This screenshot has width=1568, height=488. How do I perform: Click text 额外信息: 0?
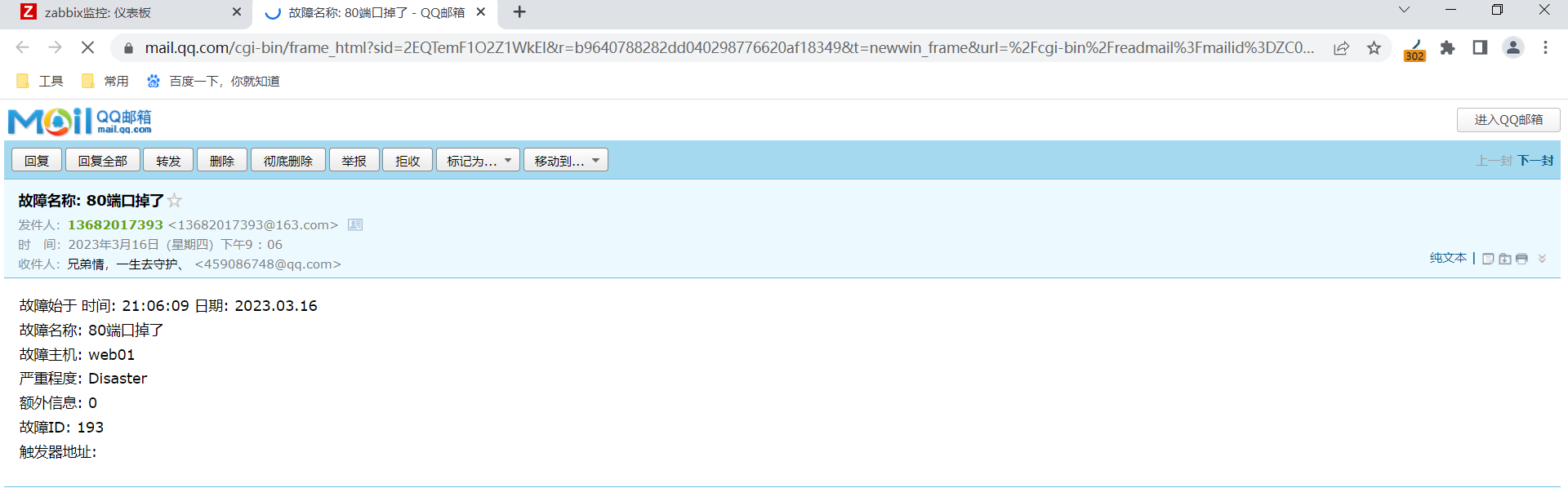(58, 402)
